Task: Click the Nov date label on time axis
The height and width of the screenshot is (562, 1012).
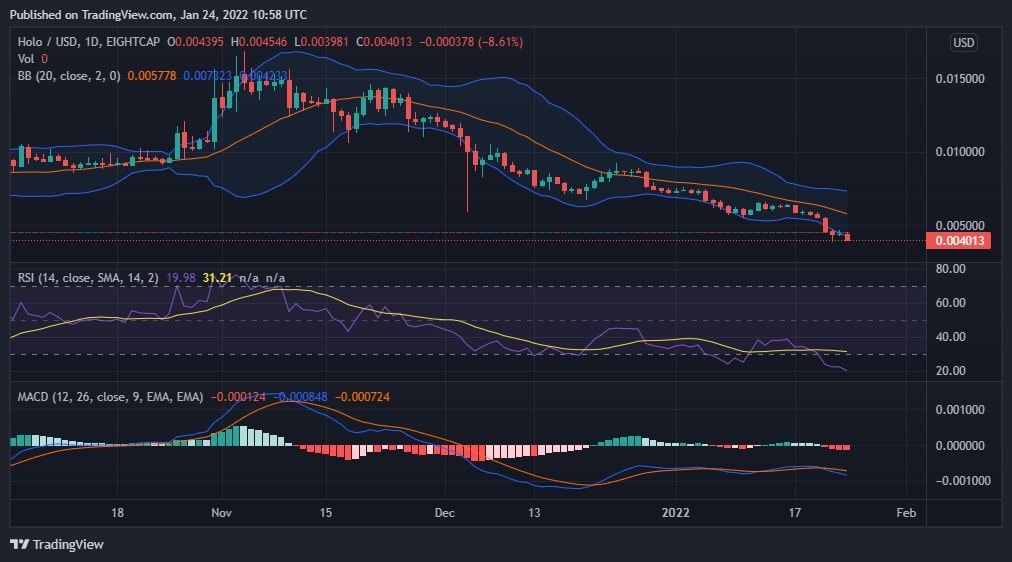Action: coord(221,513)
